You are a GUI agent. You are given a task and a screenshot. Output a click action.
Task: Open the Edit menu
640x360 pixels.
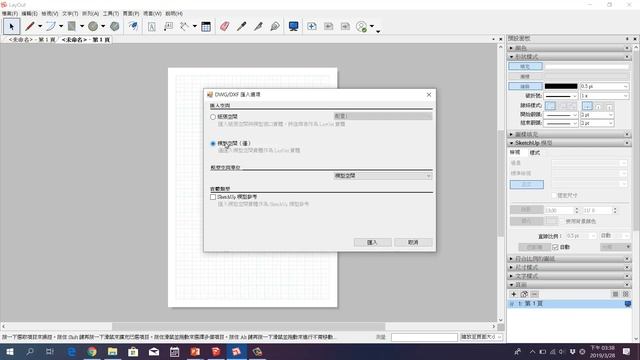click(29, 13)
